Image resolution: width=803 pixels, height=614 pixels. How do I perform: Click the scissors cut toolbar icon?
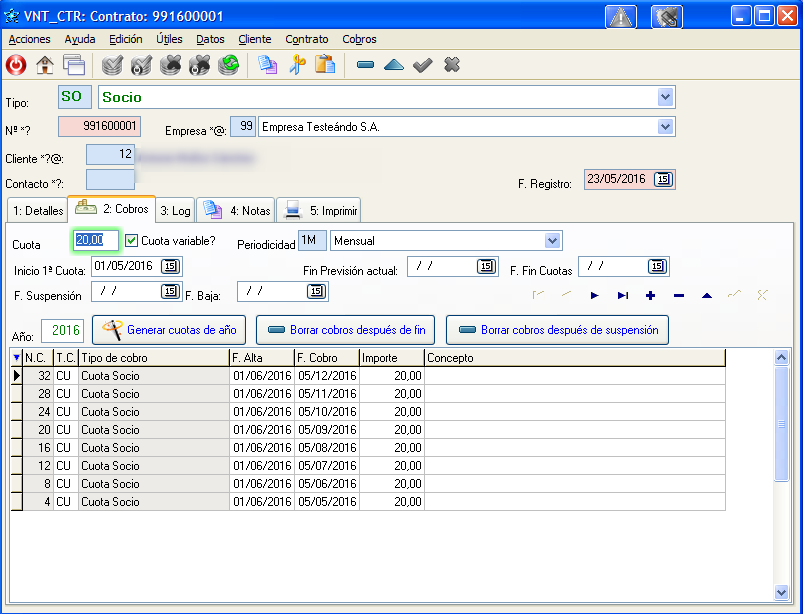pos(297,65)
